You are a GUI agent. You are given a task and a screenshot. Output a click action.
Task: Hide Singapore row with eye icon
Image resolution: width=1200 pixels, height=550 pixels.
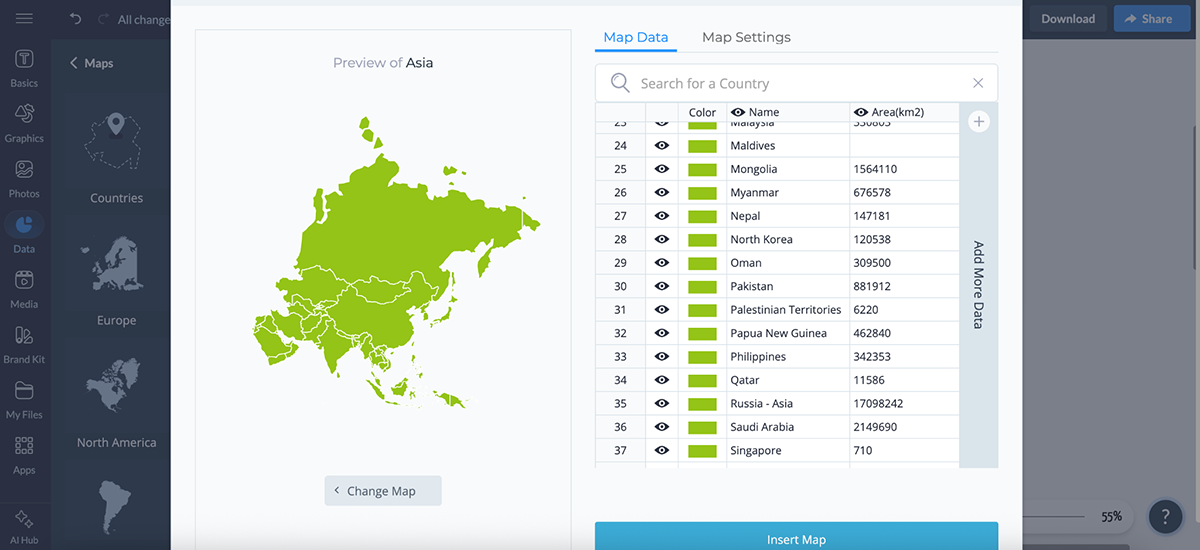[x=661, y=450]
